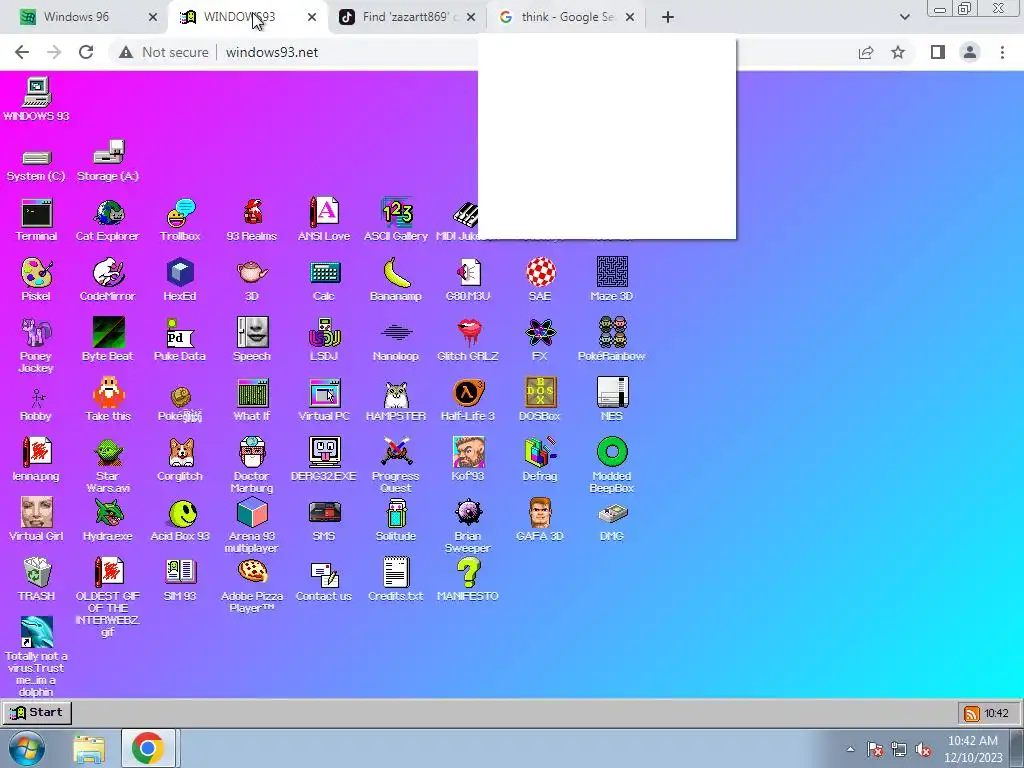Open Defrag icon
The image size is (1024, 768).
(x=540, y=460)
